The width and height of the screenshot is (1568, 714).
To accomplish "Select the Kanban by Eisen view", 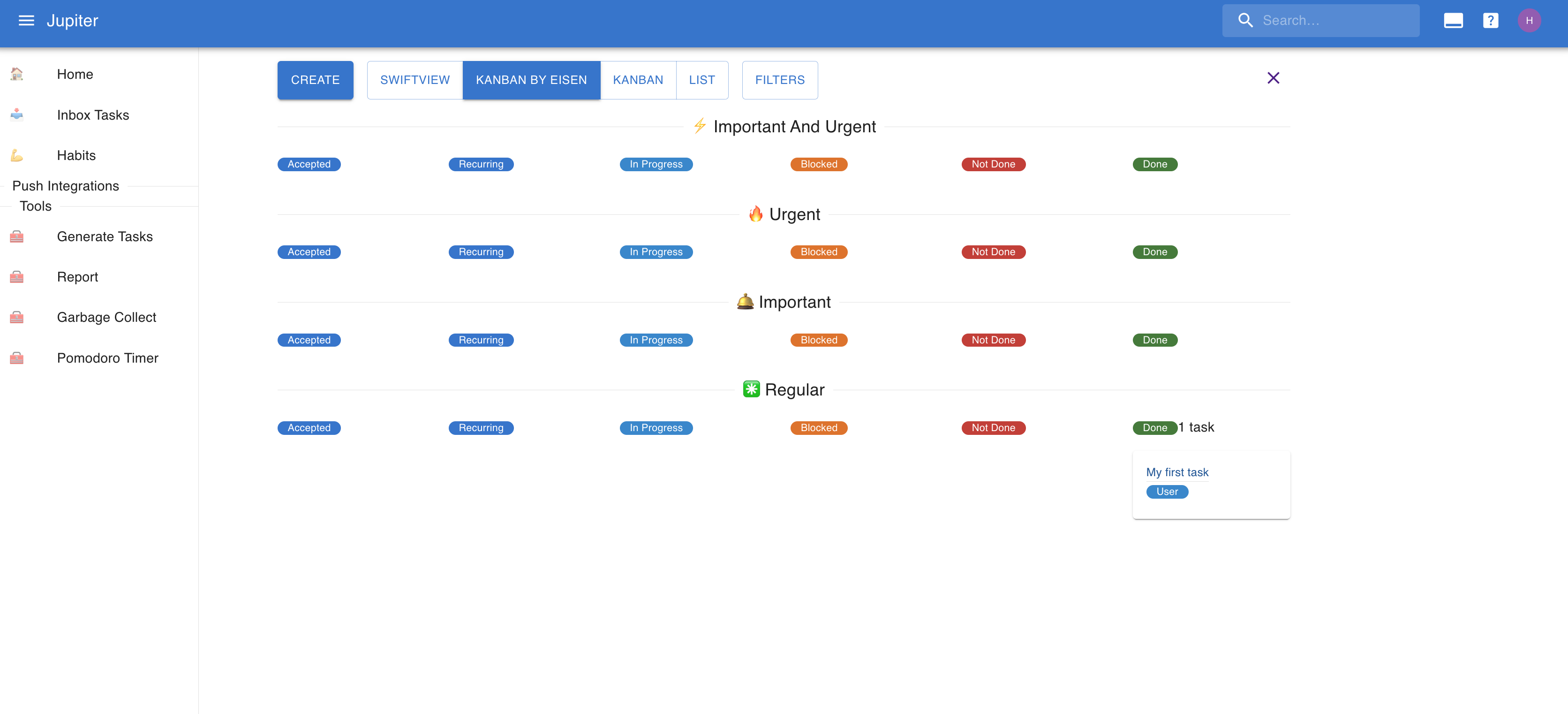I will (x=531, y=80).
